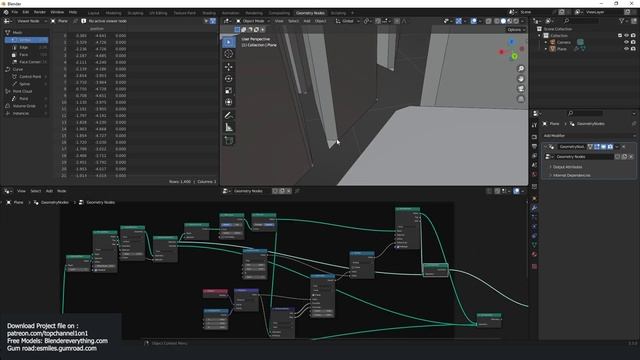
Task: Open the Window menu
Action: pyautogui.click(x=57, y=12)
